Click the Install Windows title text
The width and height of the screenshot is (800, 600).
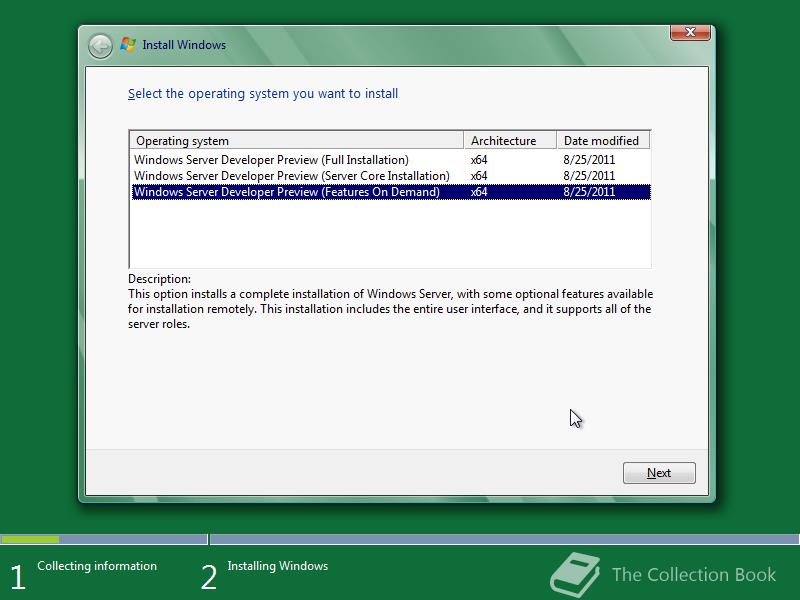tap(184, 45)
